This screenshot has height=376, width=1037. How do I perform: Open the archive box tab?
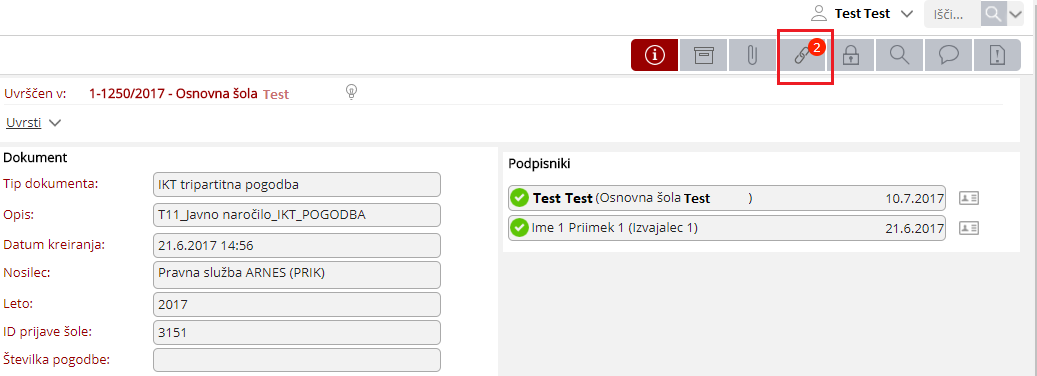pos(704,56)
